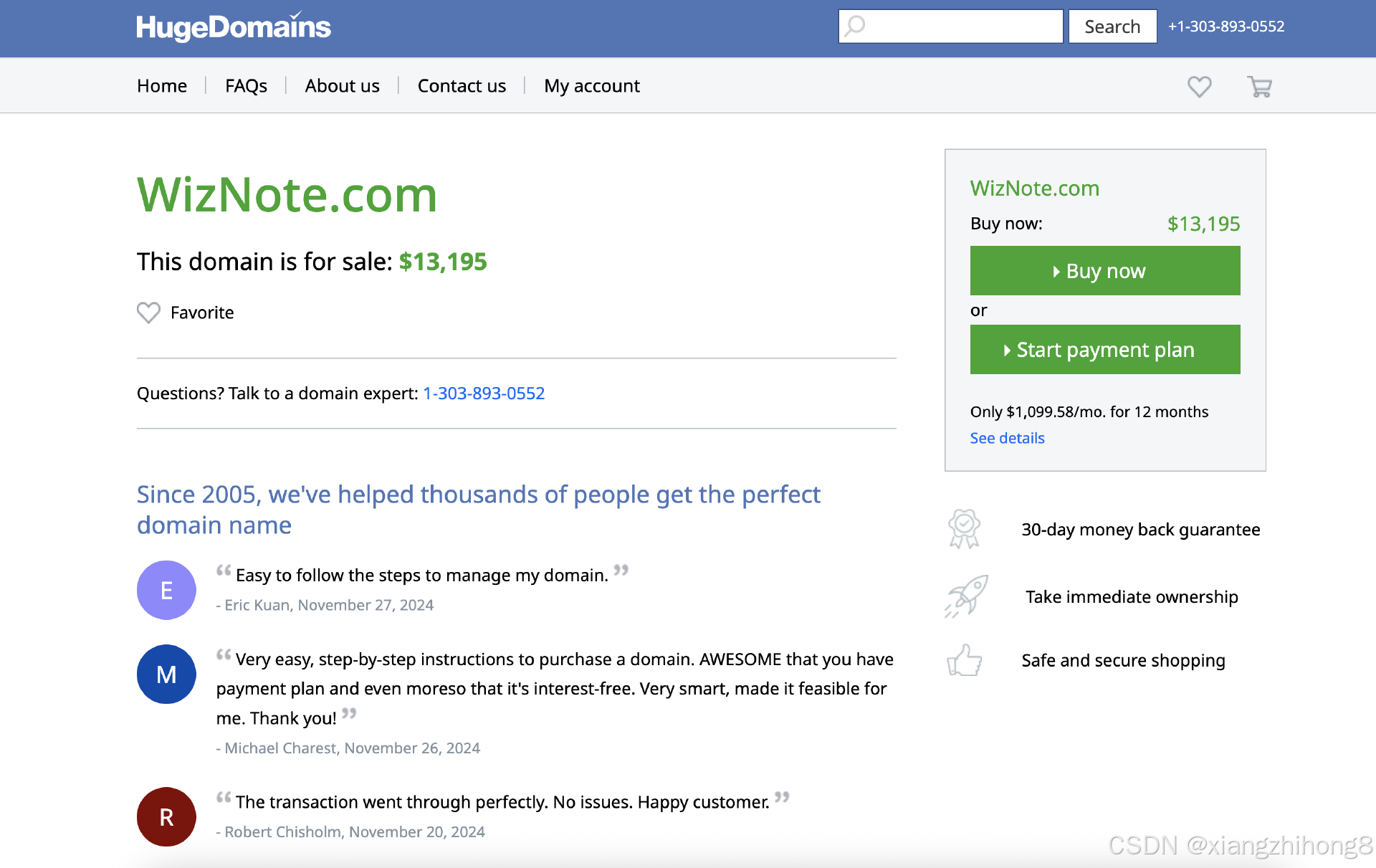Click Eric Kuan's purple E avatar
The width and height of the screenshot is (1376, 868).
(166, 590)
